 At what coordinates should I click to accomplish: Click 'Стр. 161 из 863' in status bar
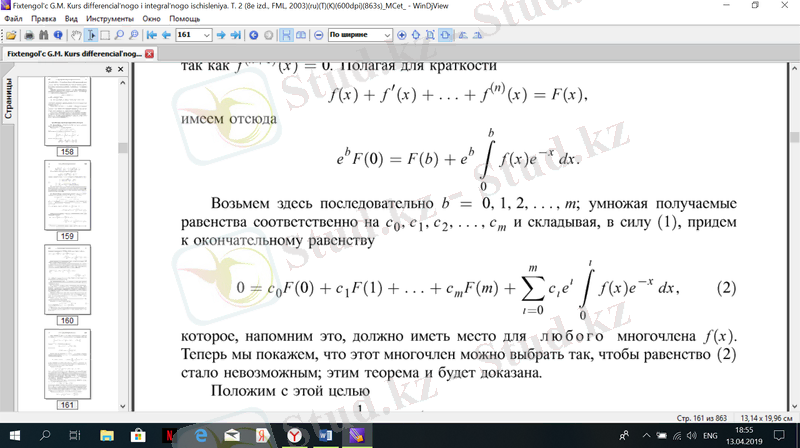[x=702, y=418]
